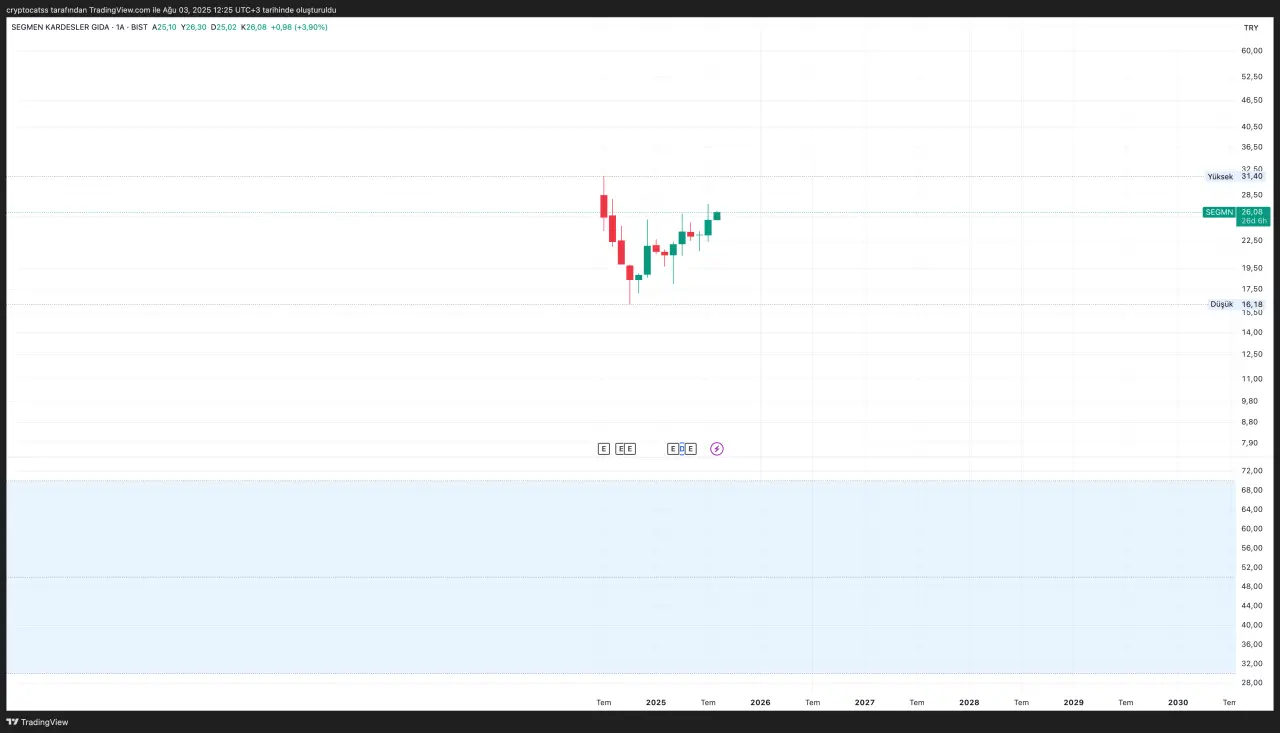Open the TRY currency selector
1280x733 pixels.
click(1250, 27)
